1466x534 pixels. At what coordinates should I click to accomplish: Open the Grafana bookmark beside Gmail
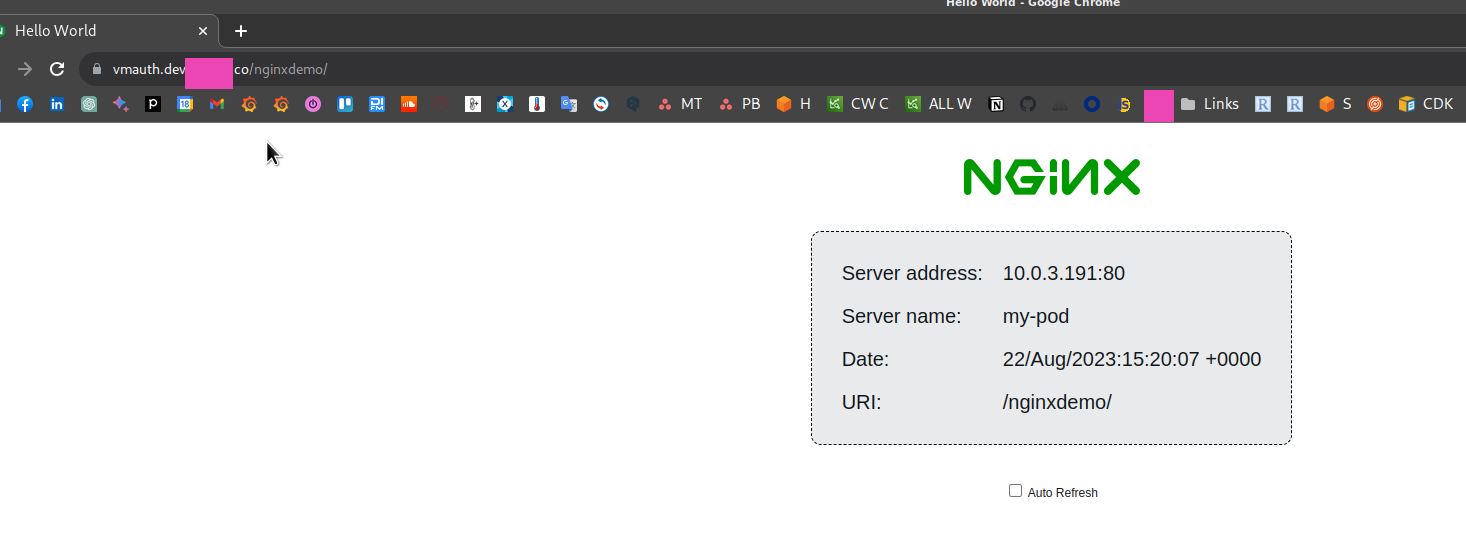tap(249, 104)
